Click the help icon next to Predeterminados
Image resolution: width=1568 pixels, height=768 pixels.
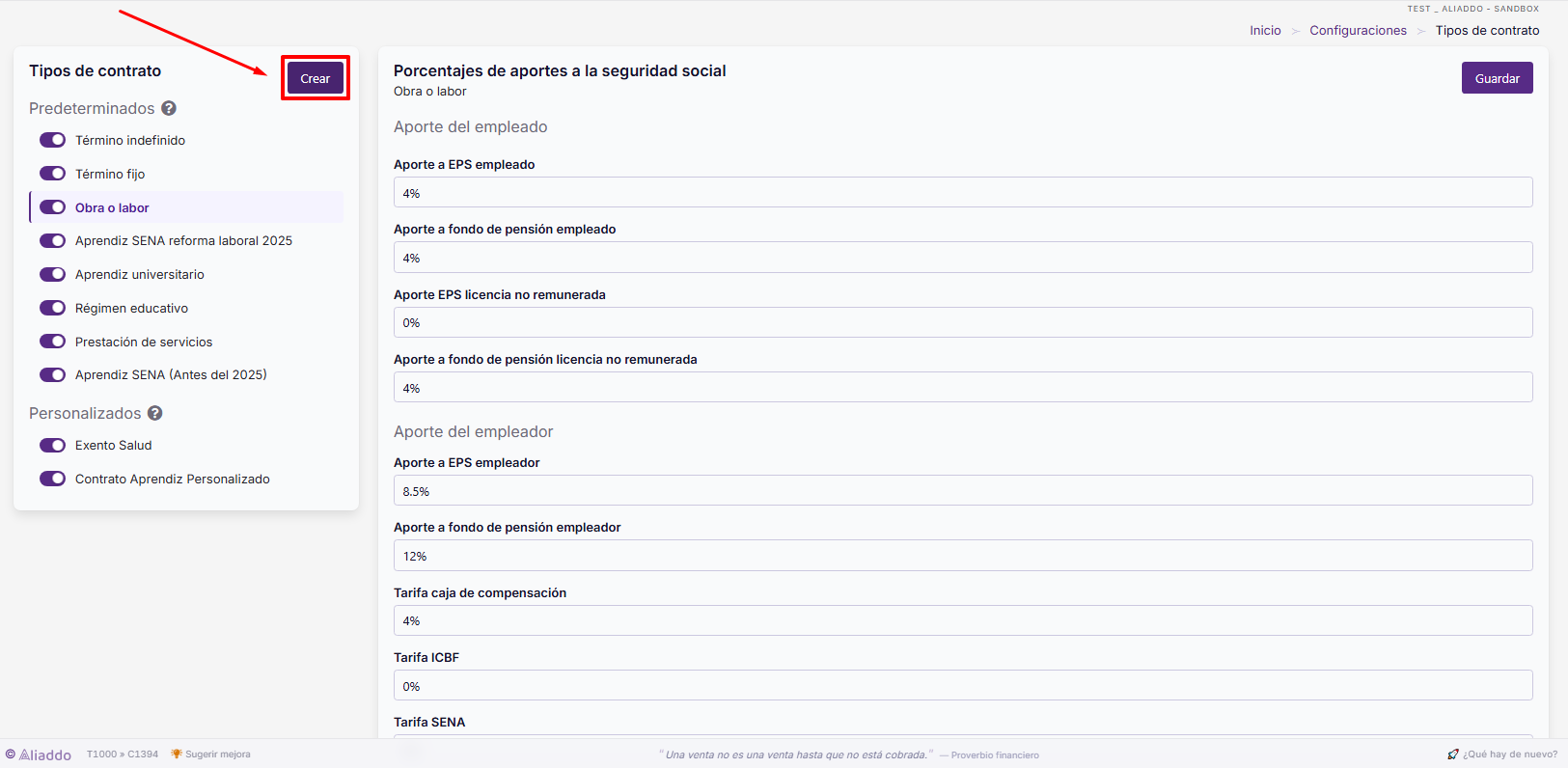point(169,108)
